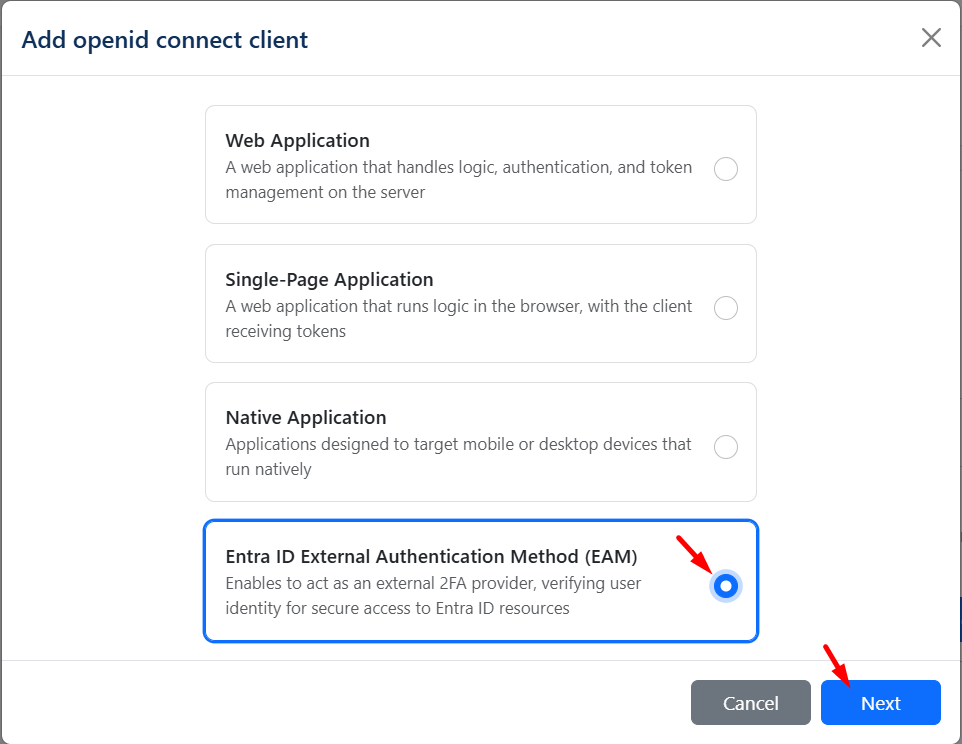Click the Single-Page Application heading
Screen dimensions: 962x744
click(x=329, y=280)
